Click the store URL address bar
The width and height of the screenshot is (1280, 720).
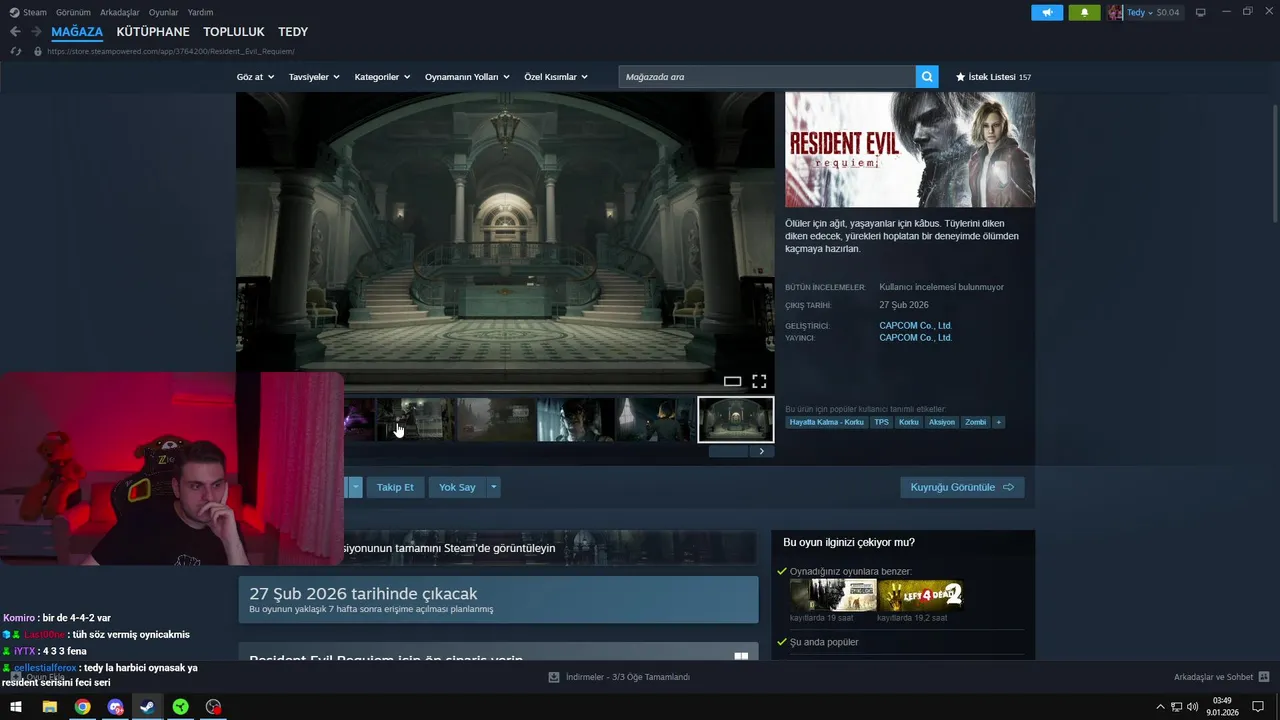170,51
